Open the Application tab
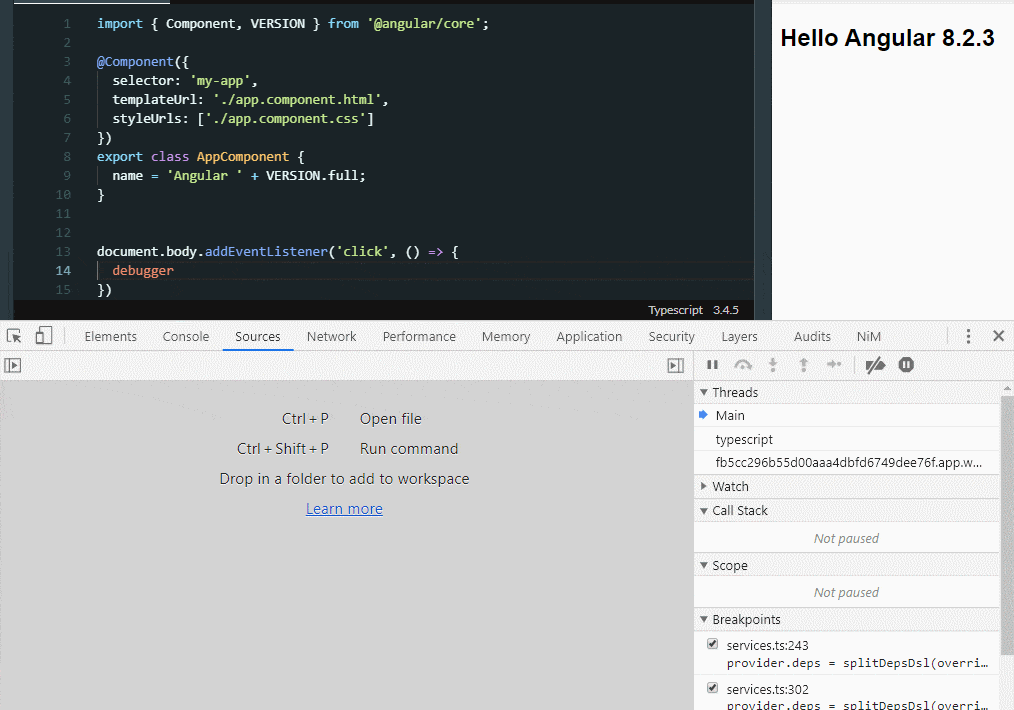This screenshot has height=710, width=1014. pyautogui.click(x=589, y=336)
